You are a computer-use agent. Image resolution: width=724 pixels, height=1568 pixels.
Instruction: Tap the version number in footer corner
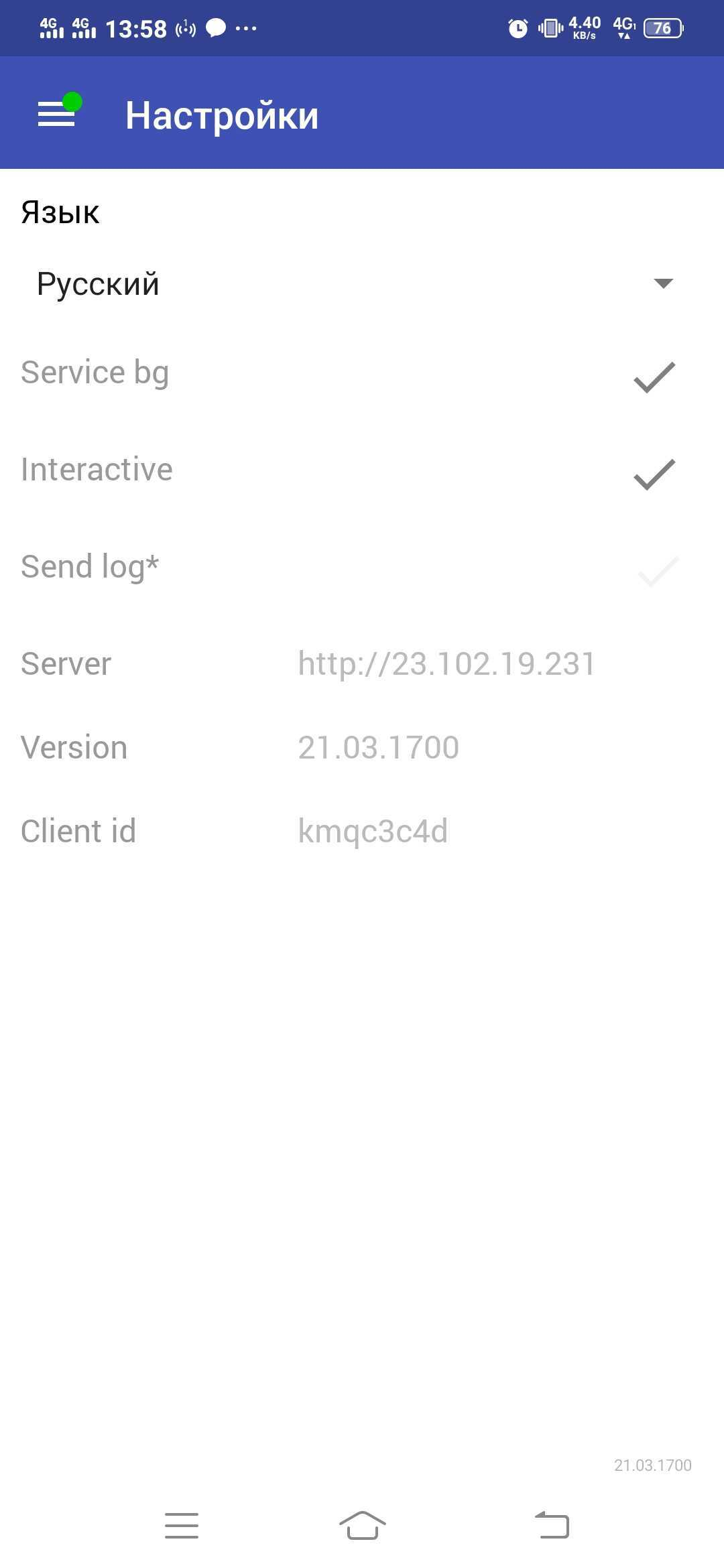pyautogui.click(x=653, y=1465)
